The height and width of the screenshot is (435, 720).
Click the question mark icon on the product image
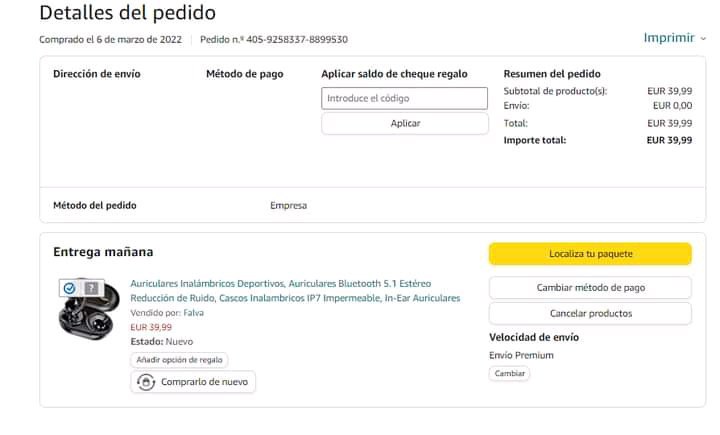(92, 288)
